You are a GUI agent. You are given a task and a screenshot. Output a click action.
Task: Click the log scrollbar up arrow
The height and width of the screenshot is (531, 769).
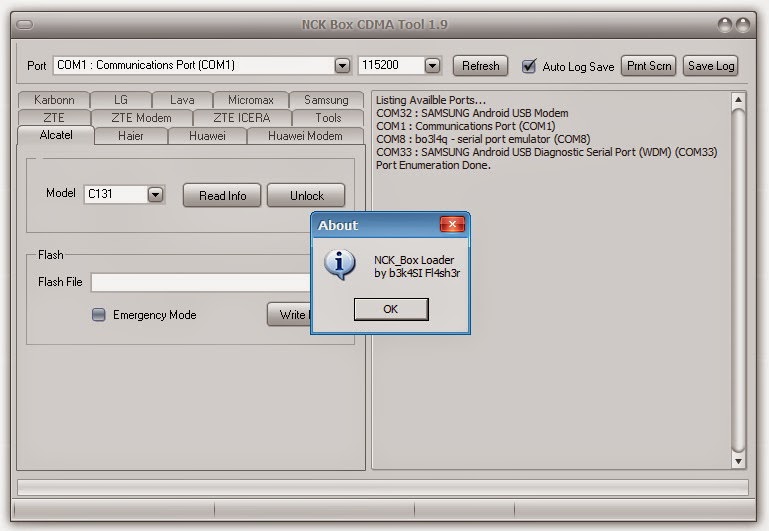738,100
